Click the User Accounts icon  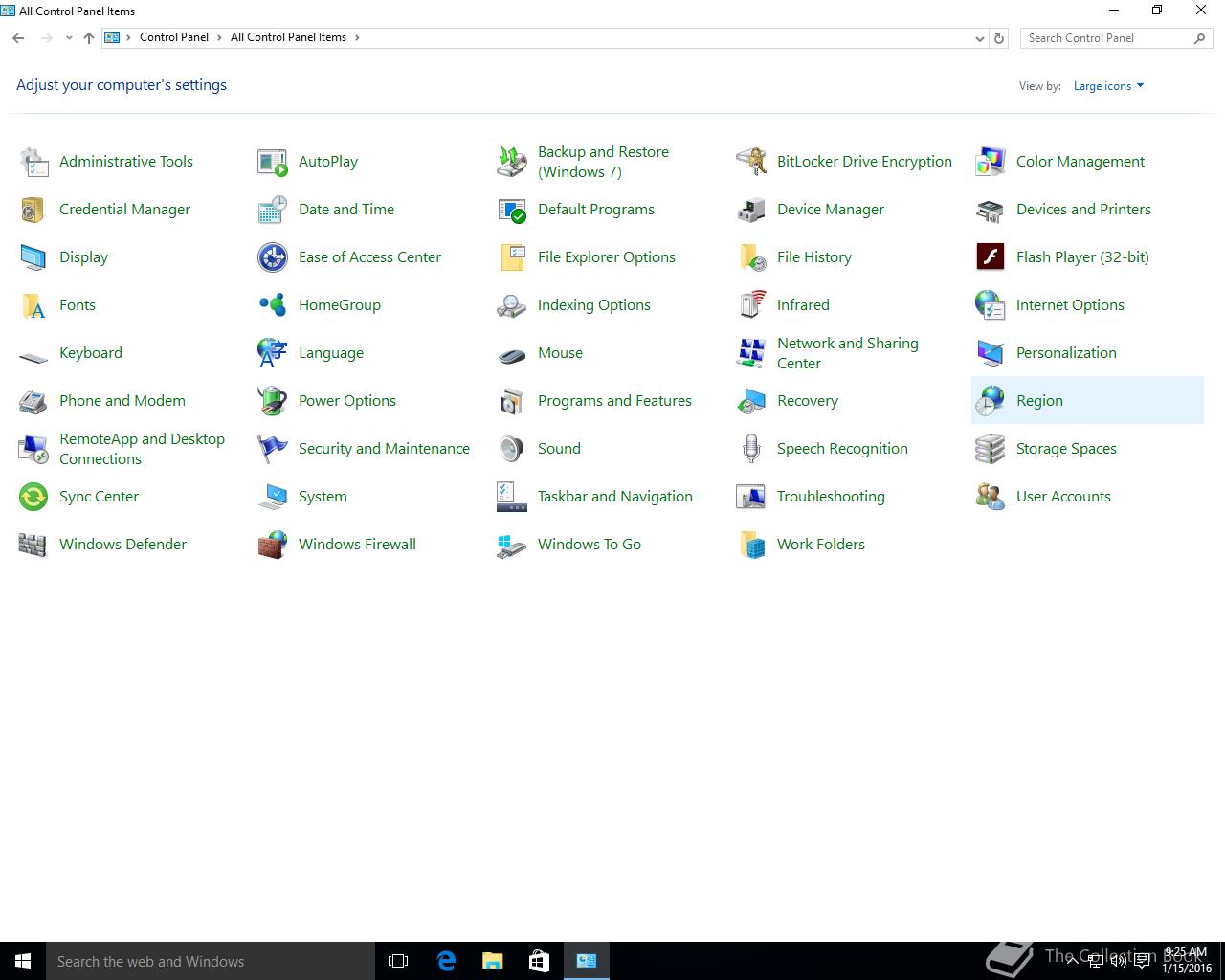tap(991, 497)
